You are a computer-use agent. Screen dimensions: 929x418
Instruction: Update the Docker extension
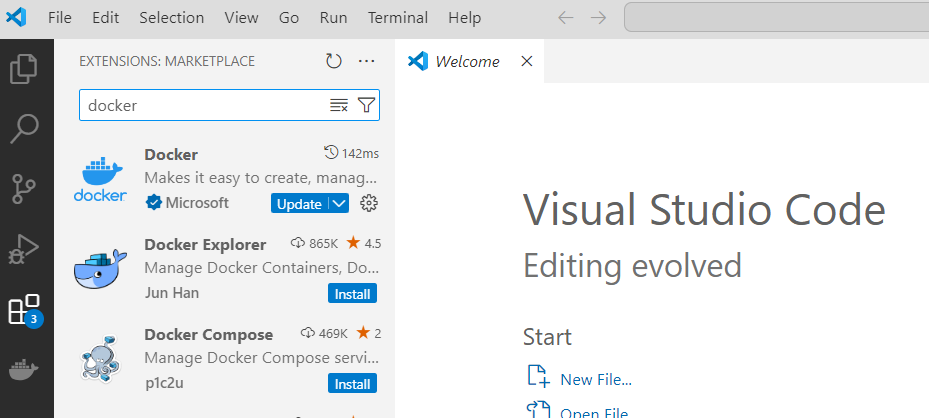[x=300, y=204]
